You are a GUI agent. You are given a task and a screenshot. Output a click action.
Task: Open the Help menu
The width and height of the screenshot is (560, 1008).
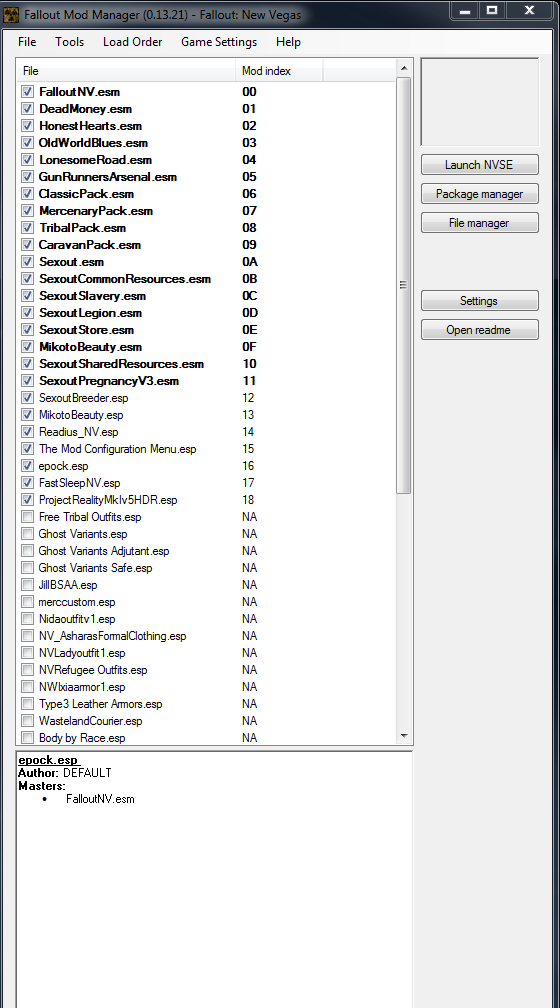pos(288,42)
